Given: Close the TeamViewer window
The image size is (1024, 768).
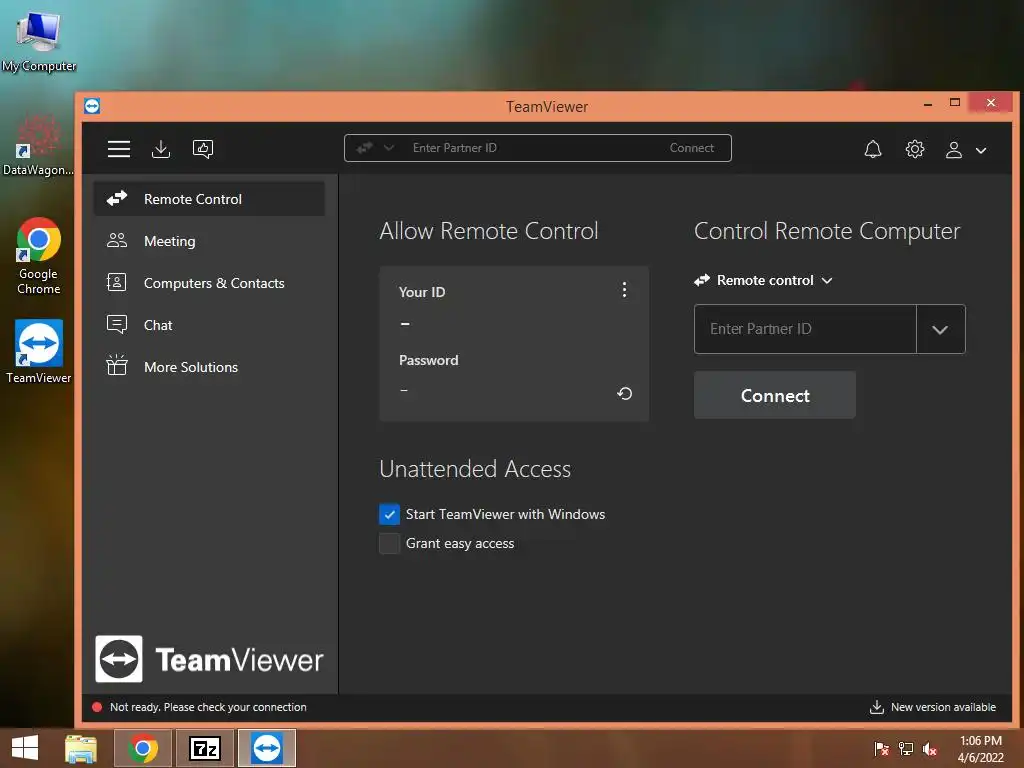Looking at the screenshot, I should [x=991, y=103].
